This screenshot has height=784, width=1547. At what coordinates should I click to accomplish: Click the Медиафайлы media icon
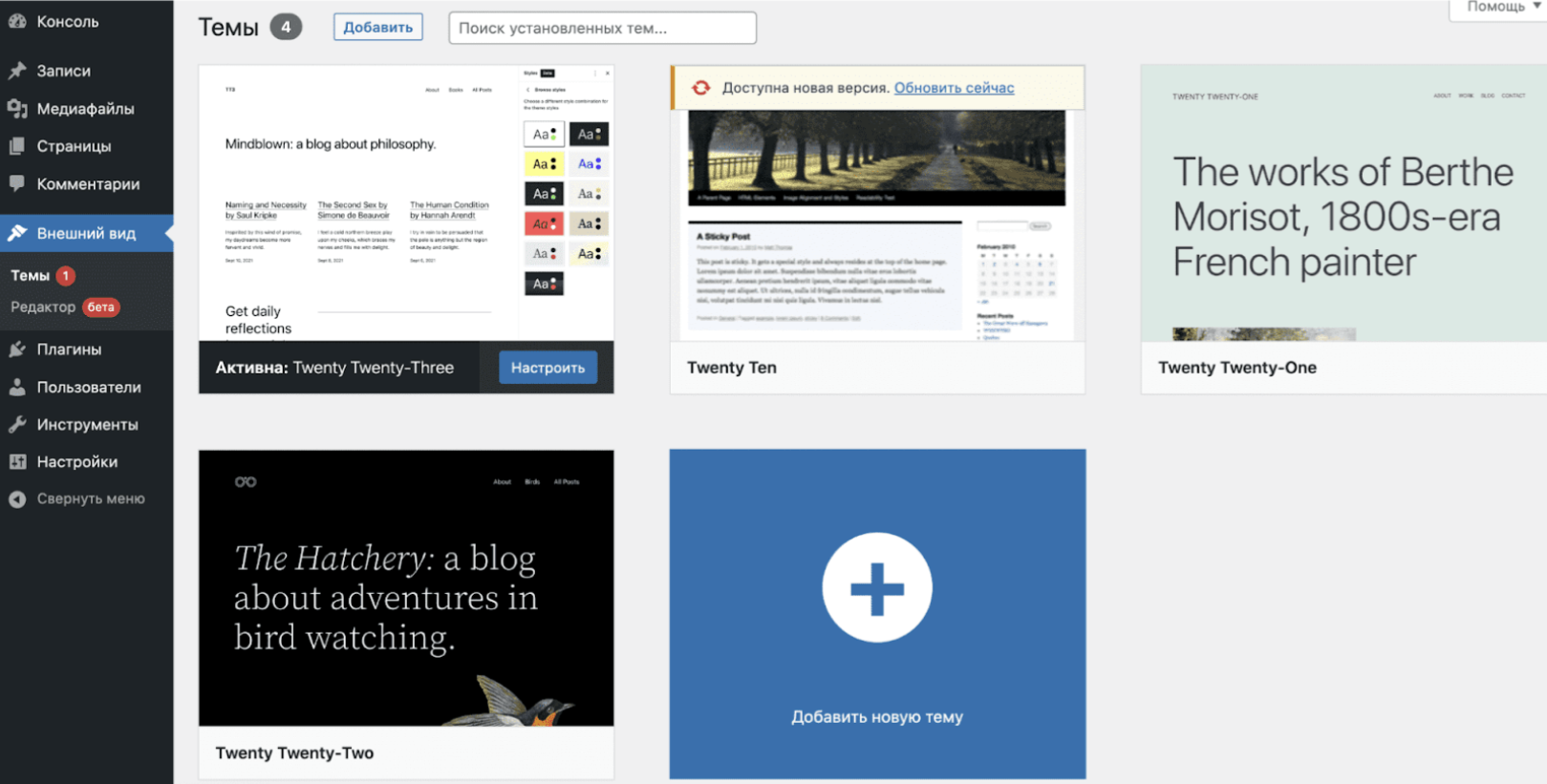[x=16, y=109]
